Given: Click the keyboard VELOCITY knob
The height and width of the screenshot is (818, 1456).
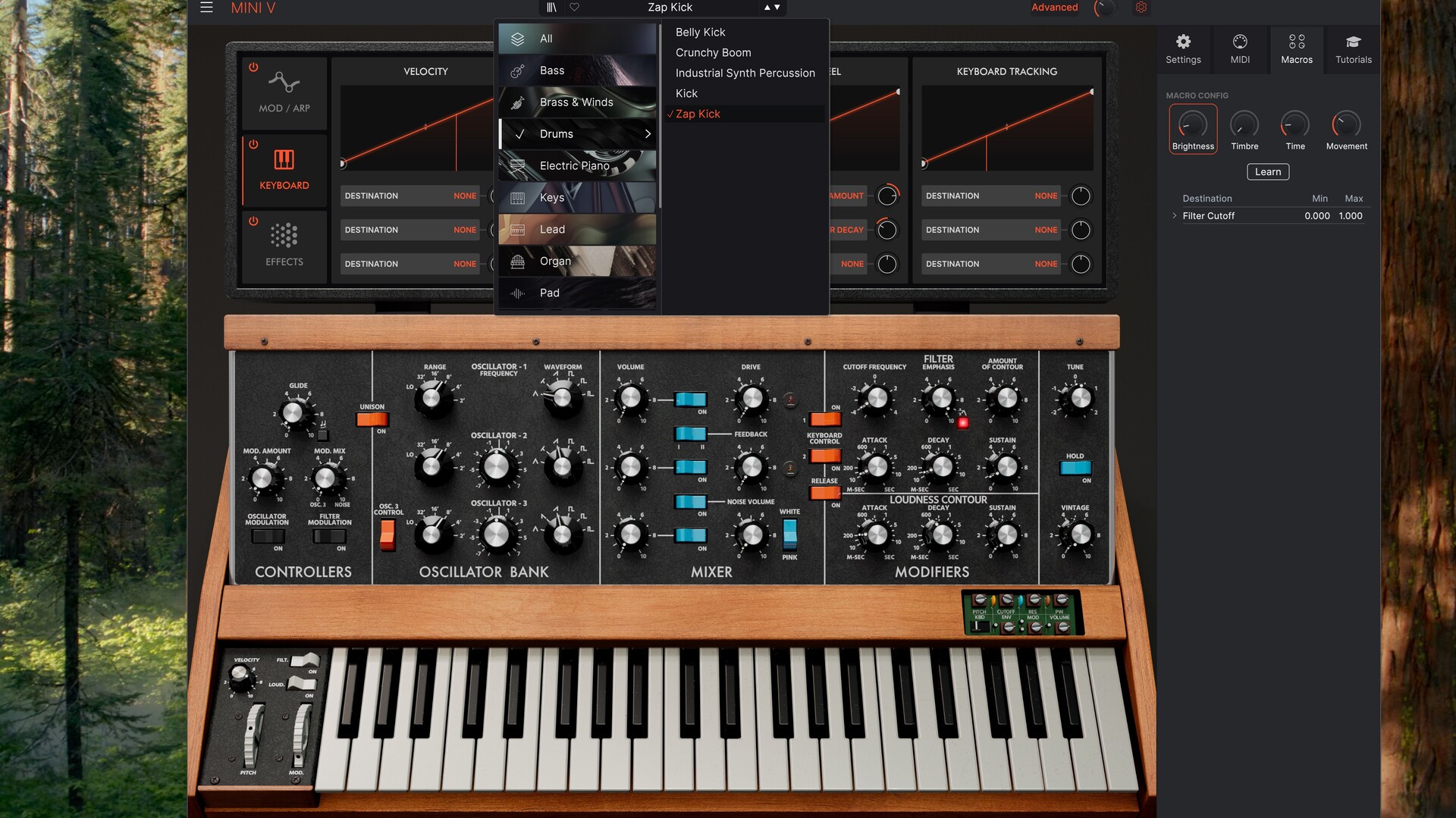Looking at the screenshot, I should pyautogui.click(x=240, y=675).
